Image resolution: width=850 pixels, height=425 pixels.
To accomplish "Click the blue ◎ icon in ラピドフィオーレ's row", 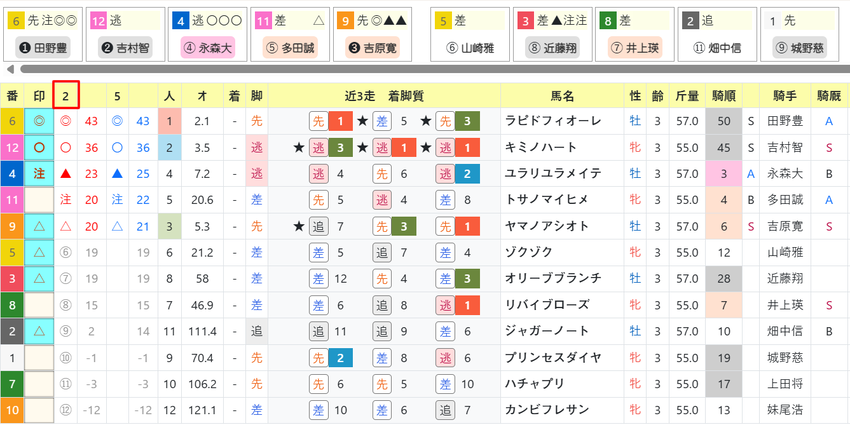I will point(117,121).
